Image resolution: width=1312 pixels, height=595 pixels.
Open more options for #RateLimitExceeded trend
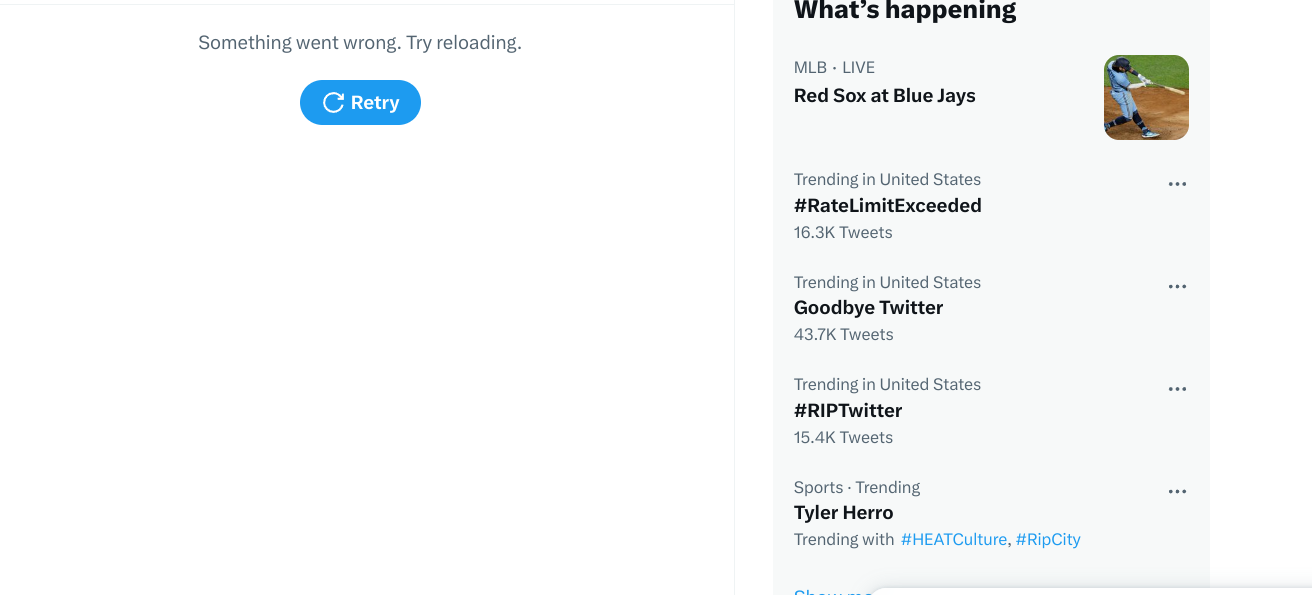(x=1177, y=184)
